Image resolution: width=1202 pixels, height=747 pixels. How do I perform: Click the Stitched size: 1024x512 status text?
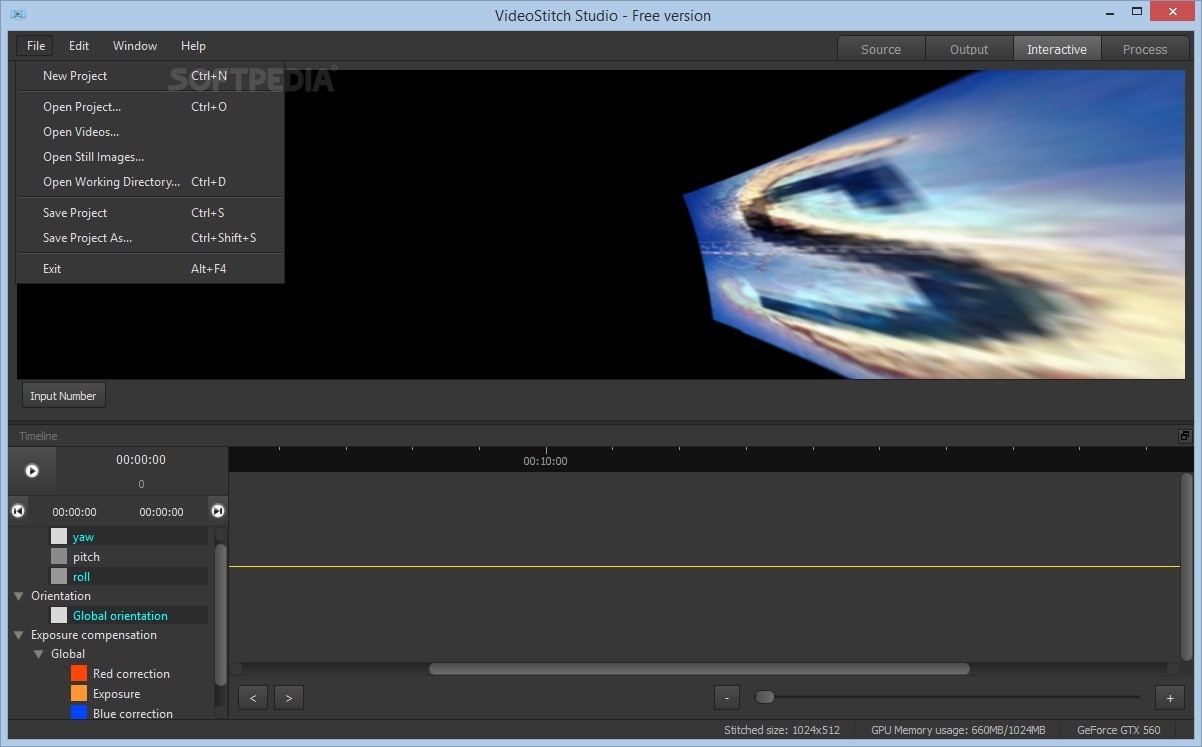point(782,730)
